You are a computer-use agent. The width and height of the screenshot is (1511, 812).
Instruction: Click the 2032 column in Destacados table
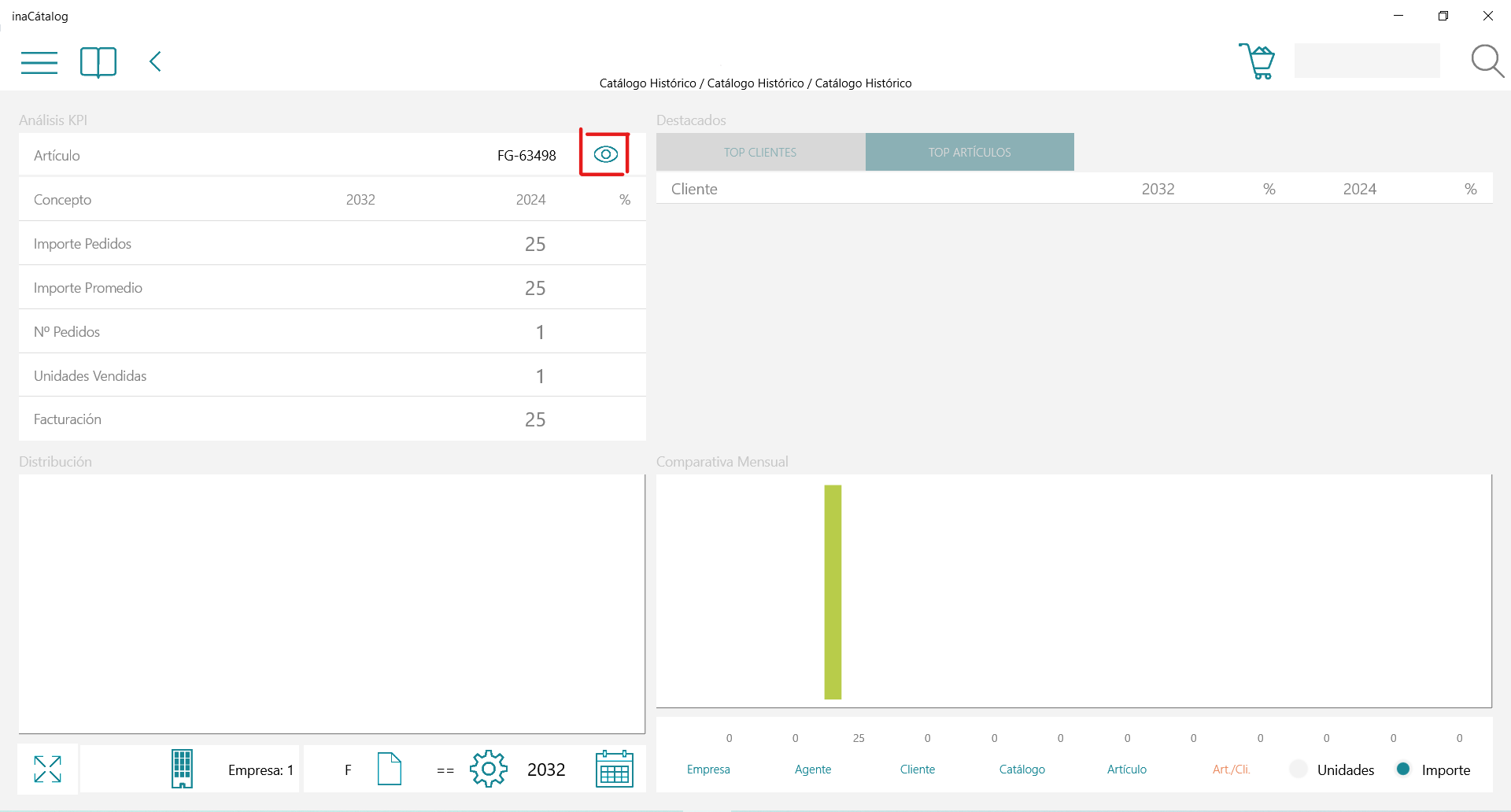[x=1158, y=189]
